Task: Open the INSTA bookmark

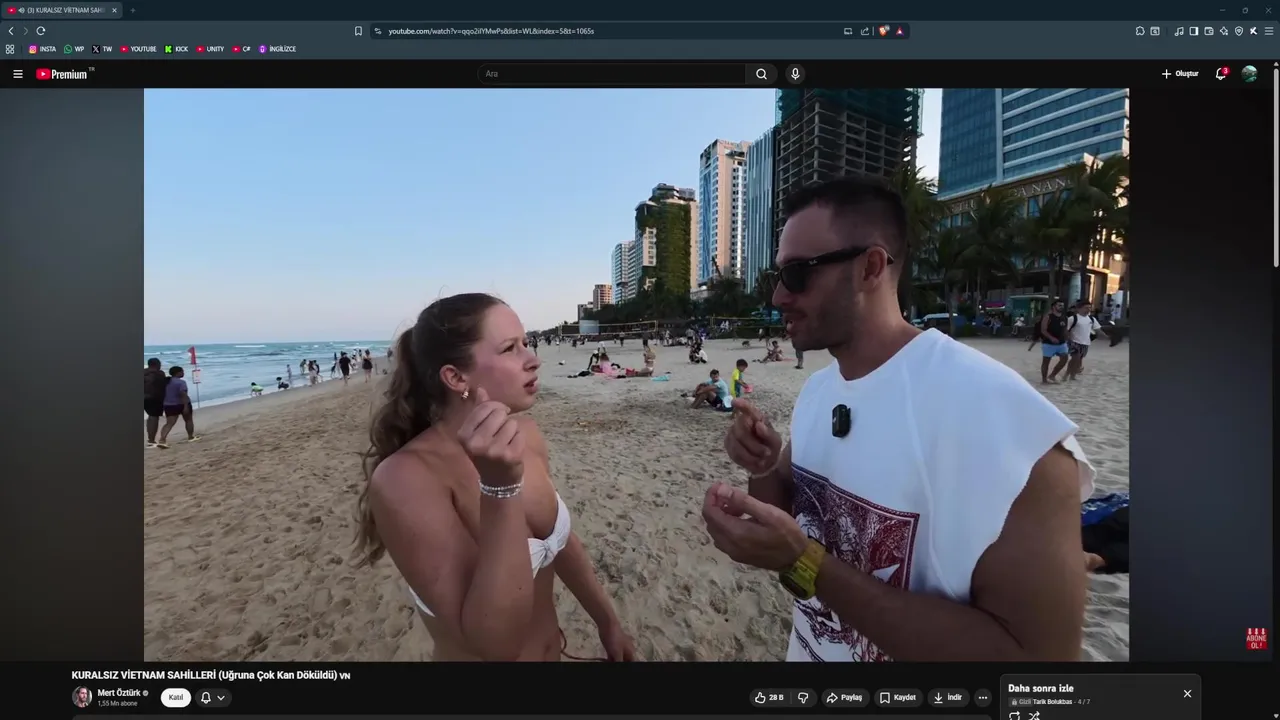Action: (42, 49)
